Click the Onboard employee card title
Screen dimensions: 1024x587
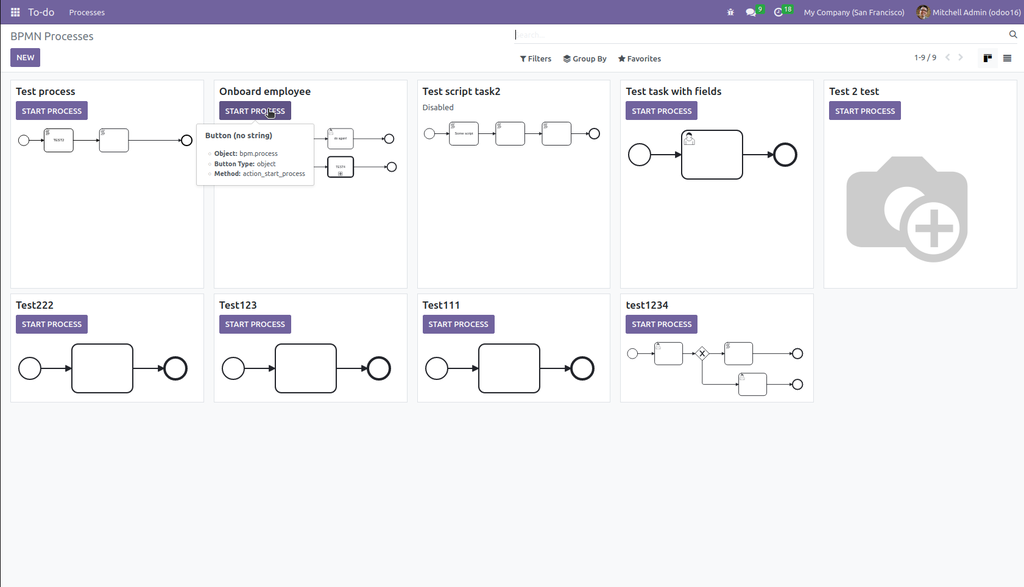pos(265,91)
